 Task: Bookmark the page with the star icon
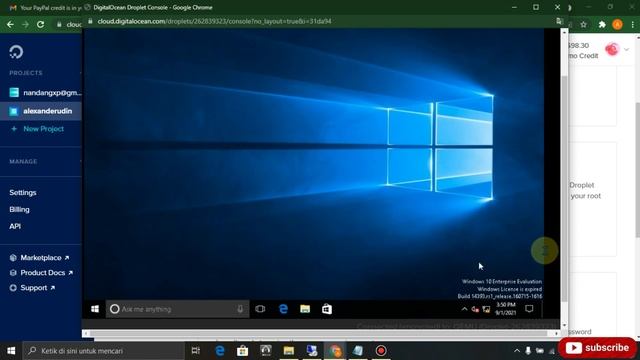[x=584, y=24]
